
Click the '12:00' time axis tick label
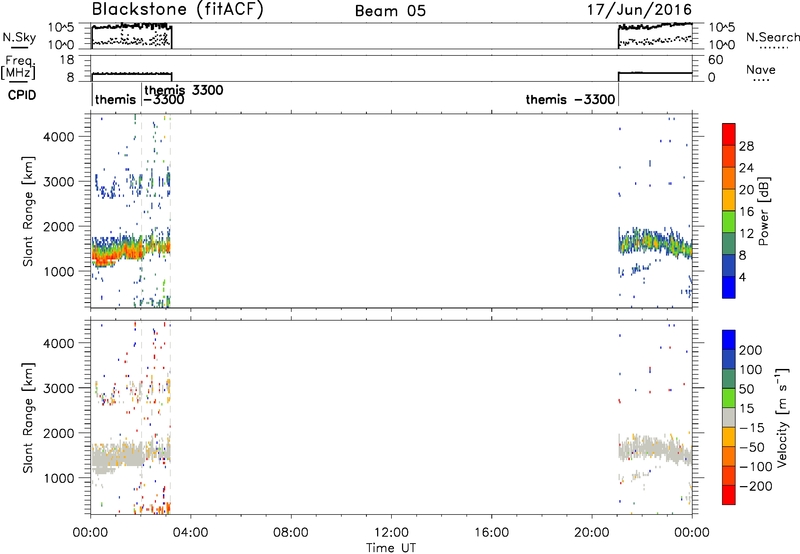(x=391, y=533)
